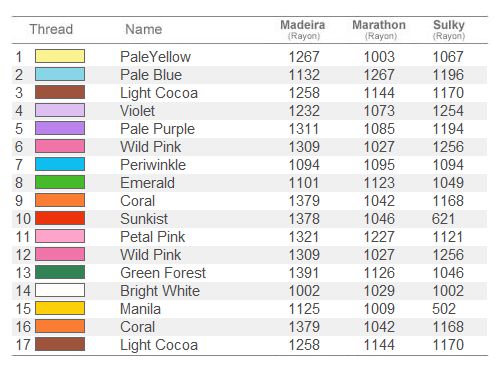Select Marathon value 1085 for Pale Purple
The height and width of the screenshot is (366, 500).
379,129
